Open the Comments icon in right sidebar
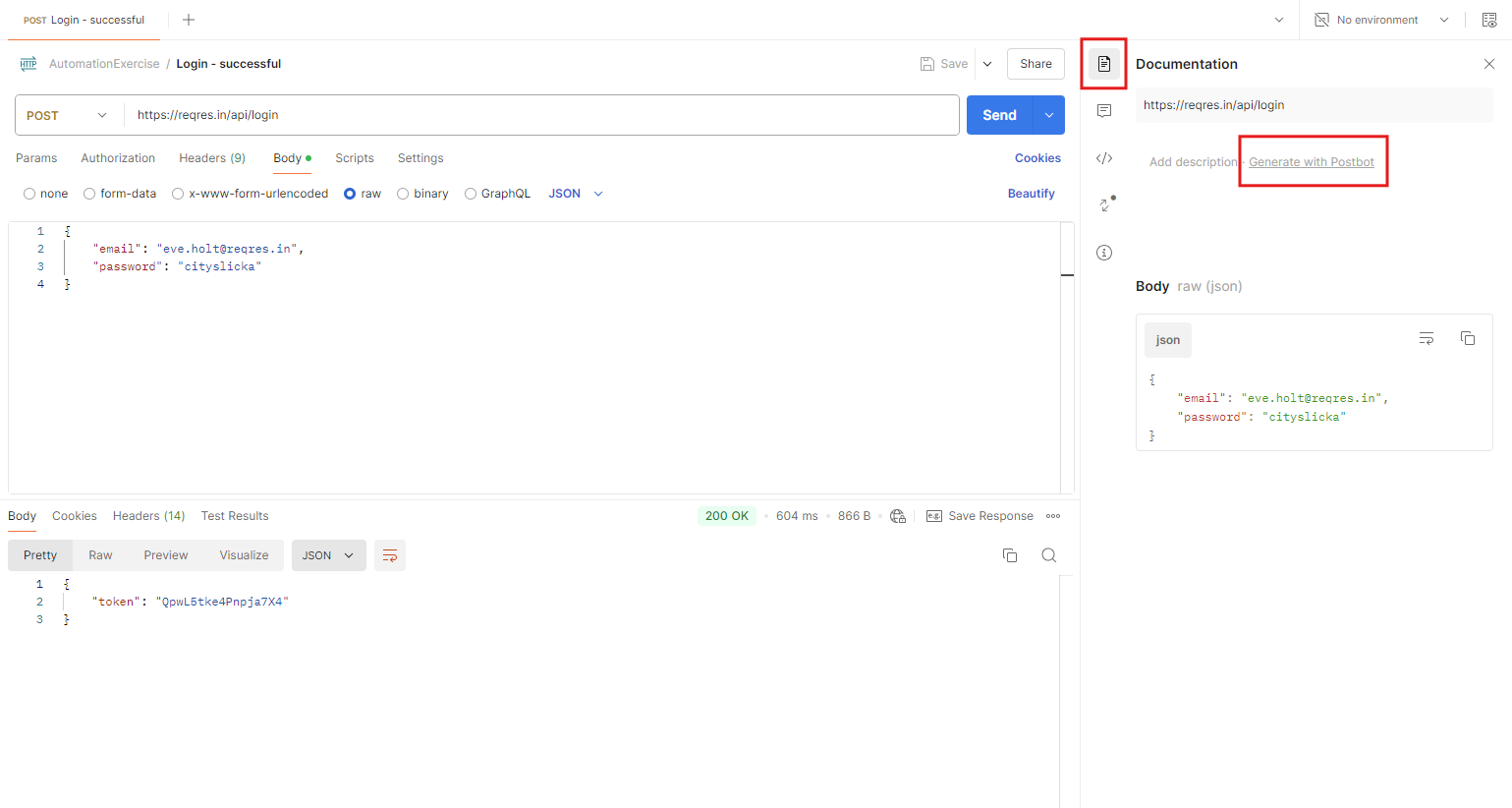Screen dimensions: 1512x808 [x=1104, y=111]
